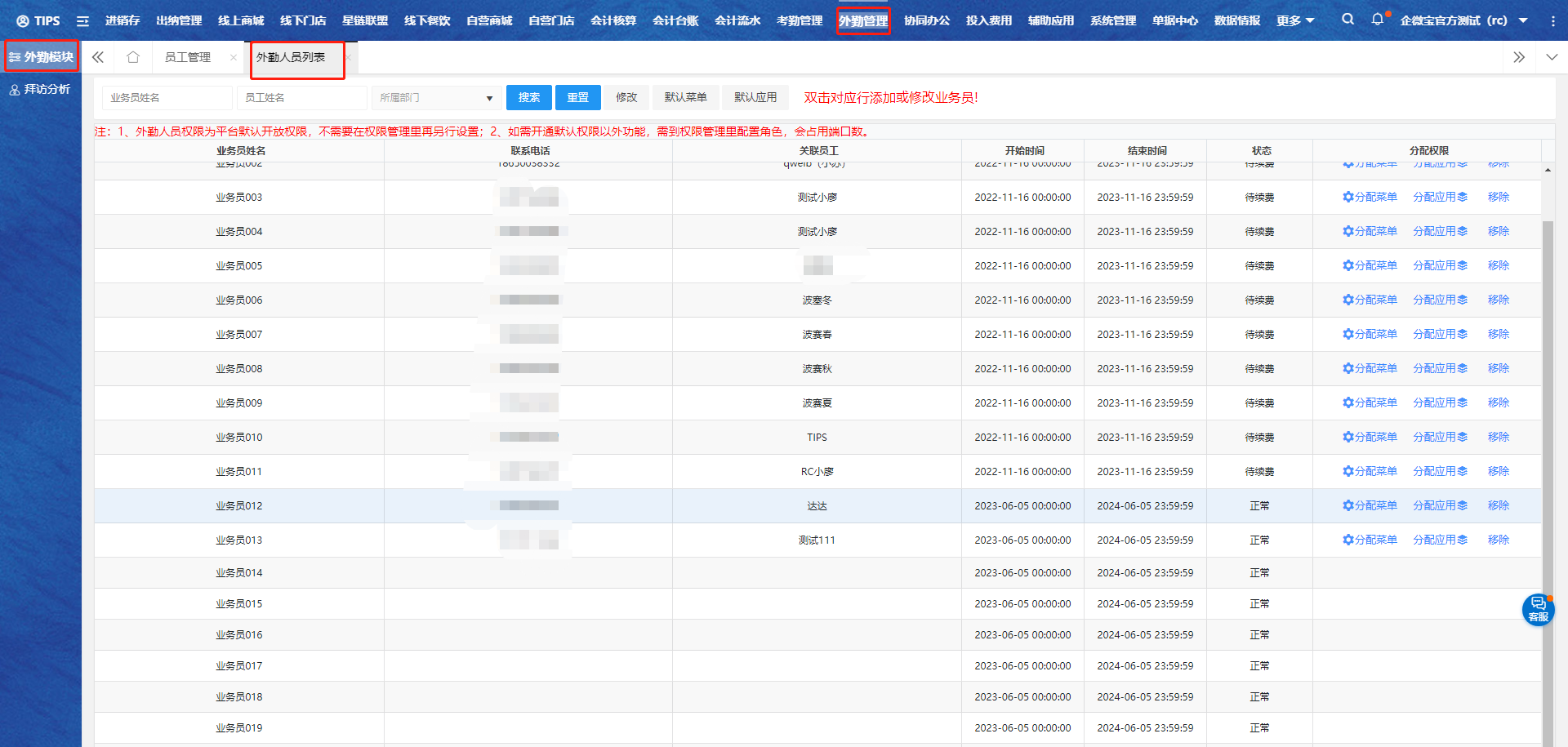Collapse sidebar with hamburger menu icon
Screen dimensions: 1568x747
[x=82, y=21]
